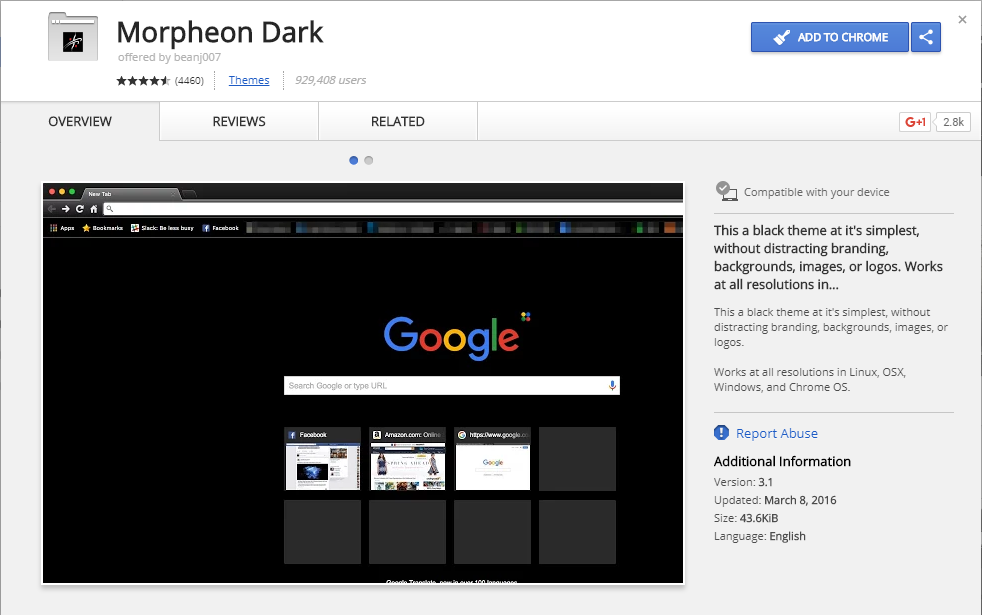This screenshot has height=615, width=982.
Task: Switch to the Reviews tab
Action: [239, 121]
